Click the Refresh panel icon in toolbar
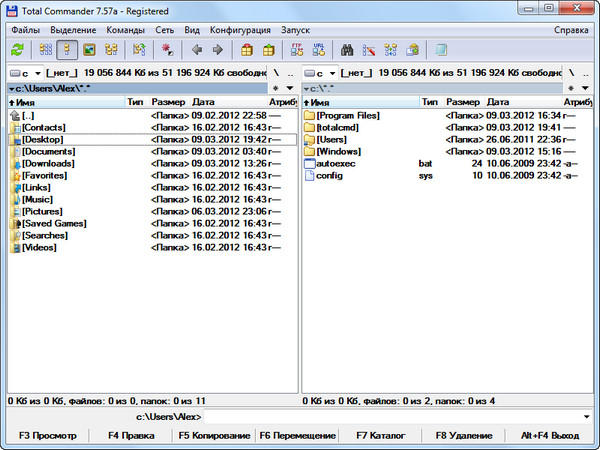Image resolution: width=600 pixels, height=450 pixels. click(x=17, y=49)
